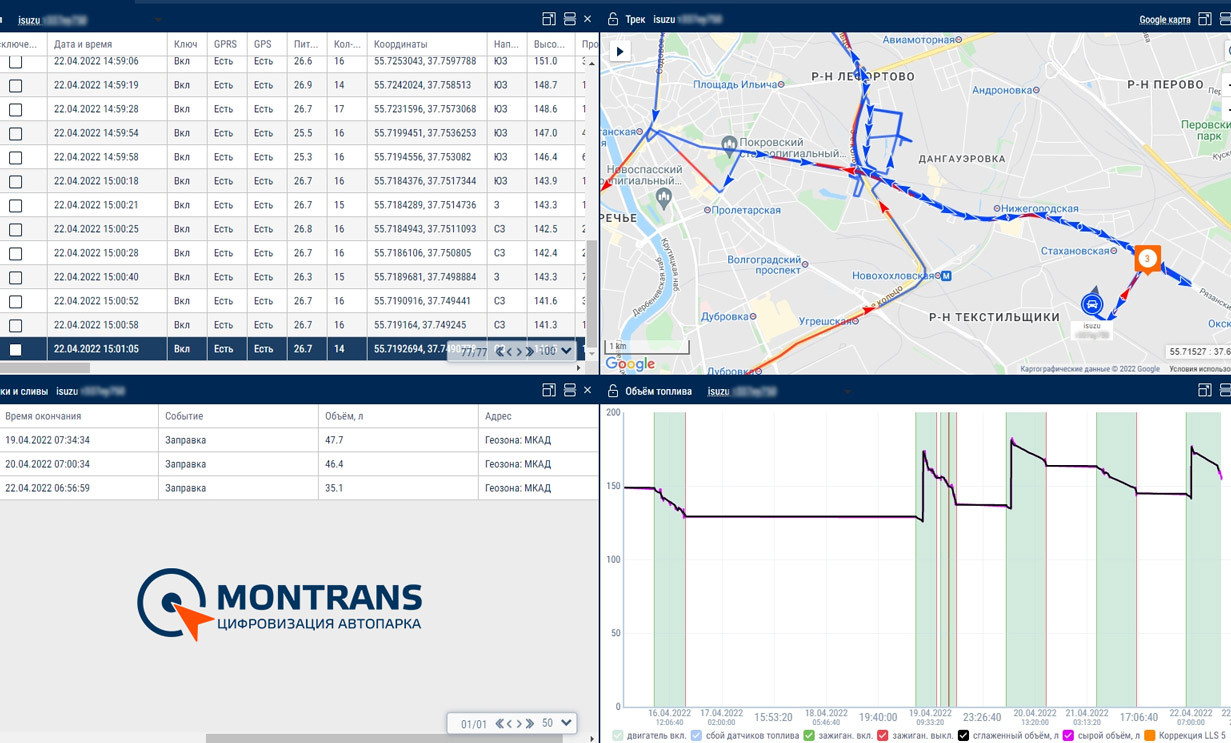Toggle Коррекция LLS 5 orange legend item
Screen dimensions: 1231x743
(1150, 735)
